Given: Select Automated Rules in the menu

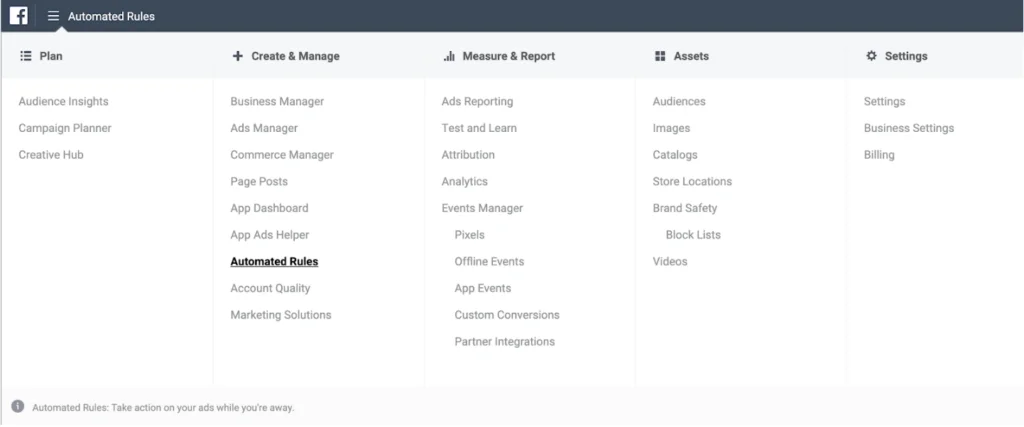Looking at the screenshot, I should pos(274,261).
